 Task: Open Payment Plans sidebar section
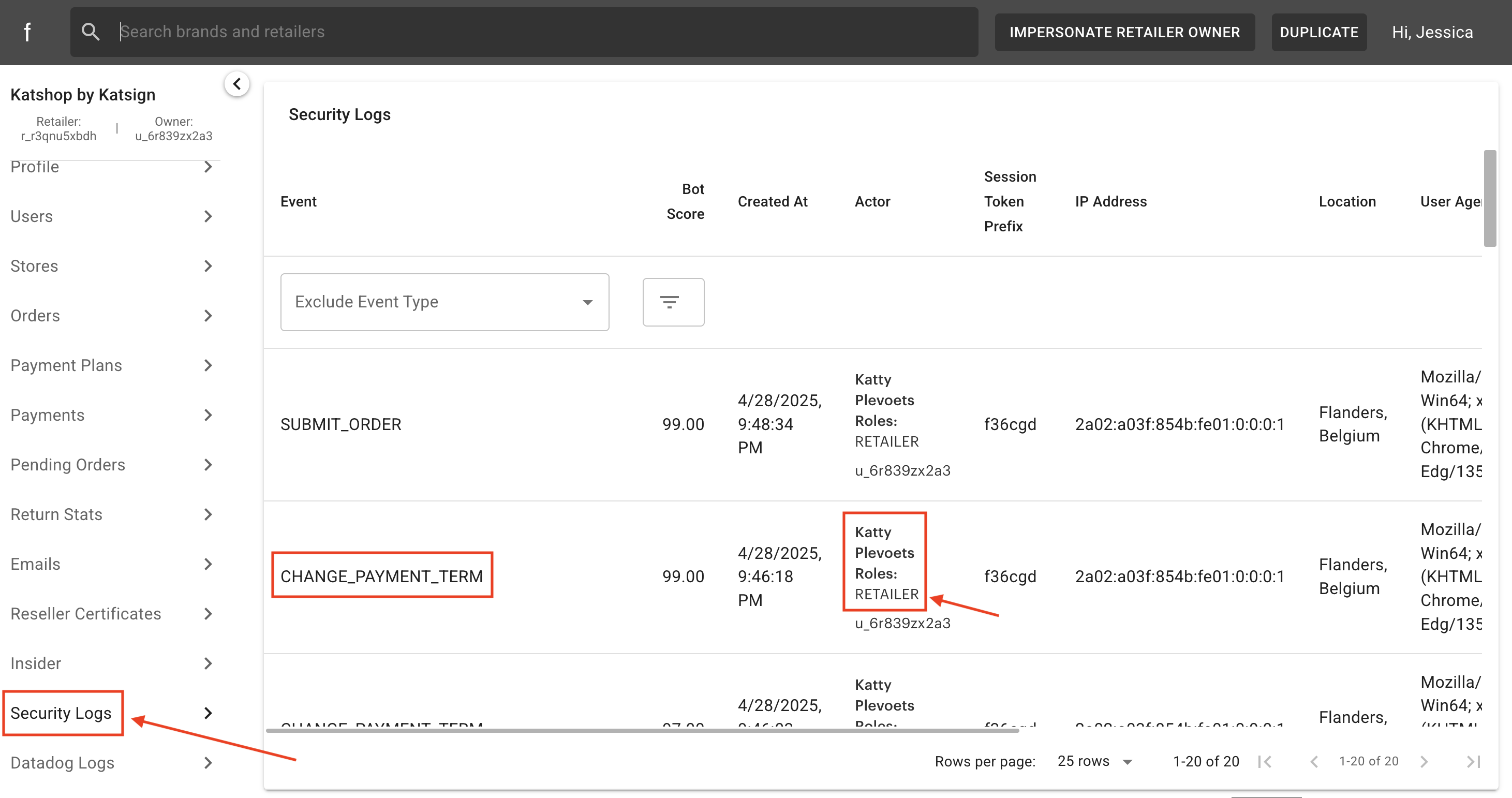click(112, 365)
